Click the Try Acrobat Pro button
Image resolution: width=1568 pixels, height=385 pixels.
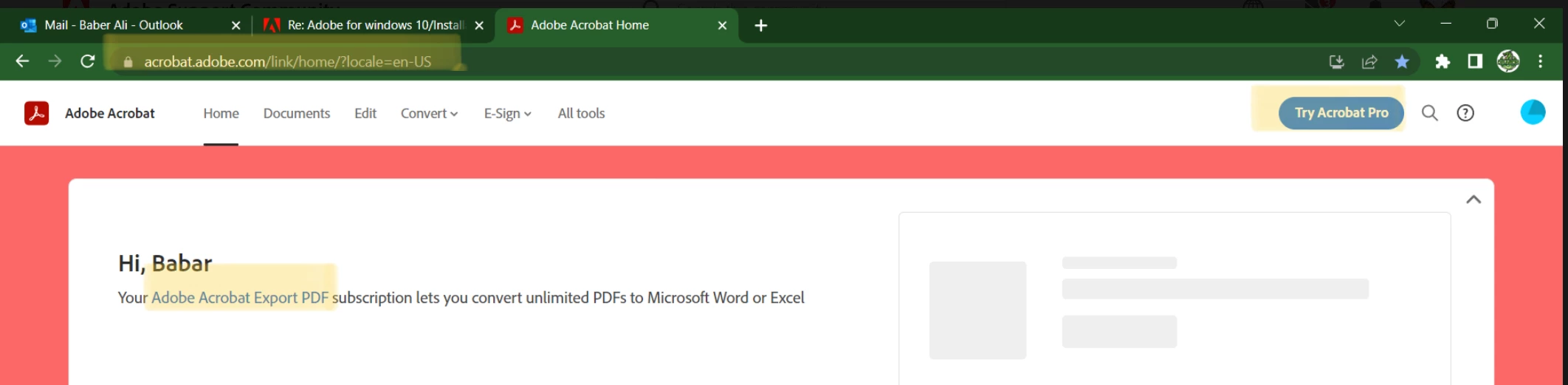coord(1341,113)
